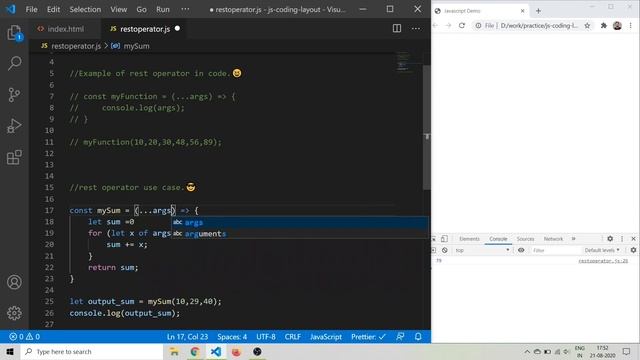Click the Prettier status item
640x360 pixels.
pyautogui.click(x=368, y=337)
